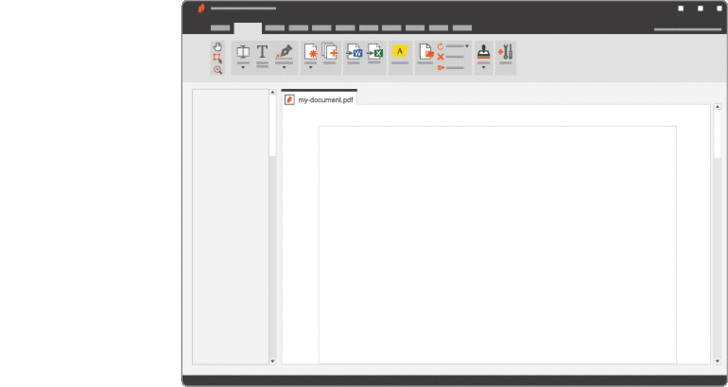Screen dimensions: 728x387
Task: Select the yellow highlight text tool
Action: coord(400,51)
